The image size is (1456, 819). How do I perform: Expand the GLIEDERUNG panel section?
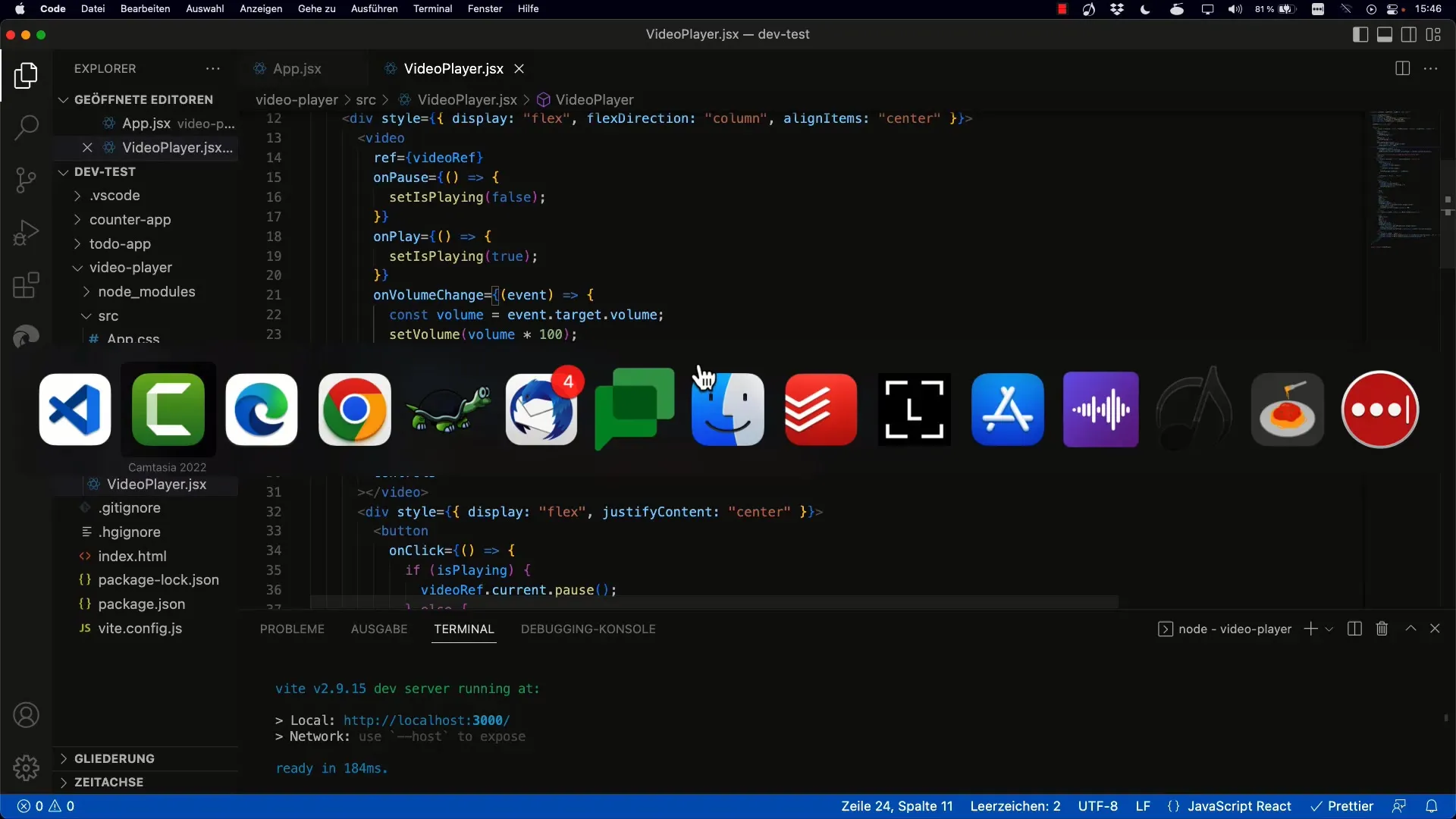pyautogui.click(x=113, y=758)
